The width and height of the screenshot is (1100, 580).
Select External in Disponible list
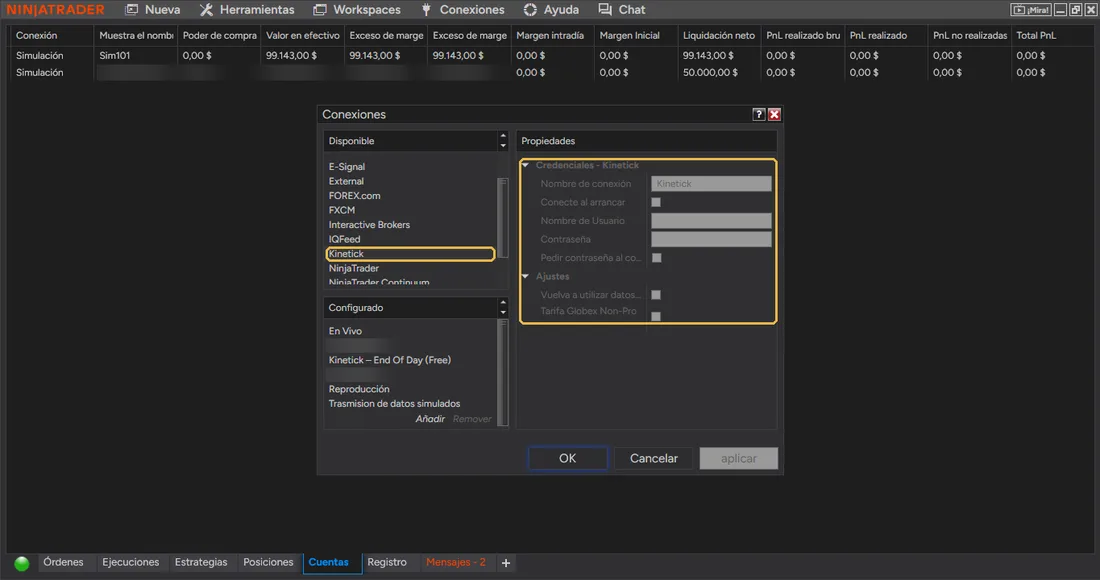click(x=346, y=182)
